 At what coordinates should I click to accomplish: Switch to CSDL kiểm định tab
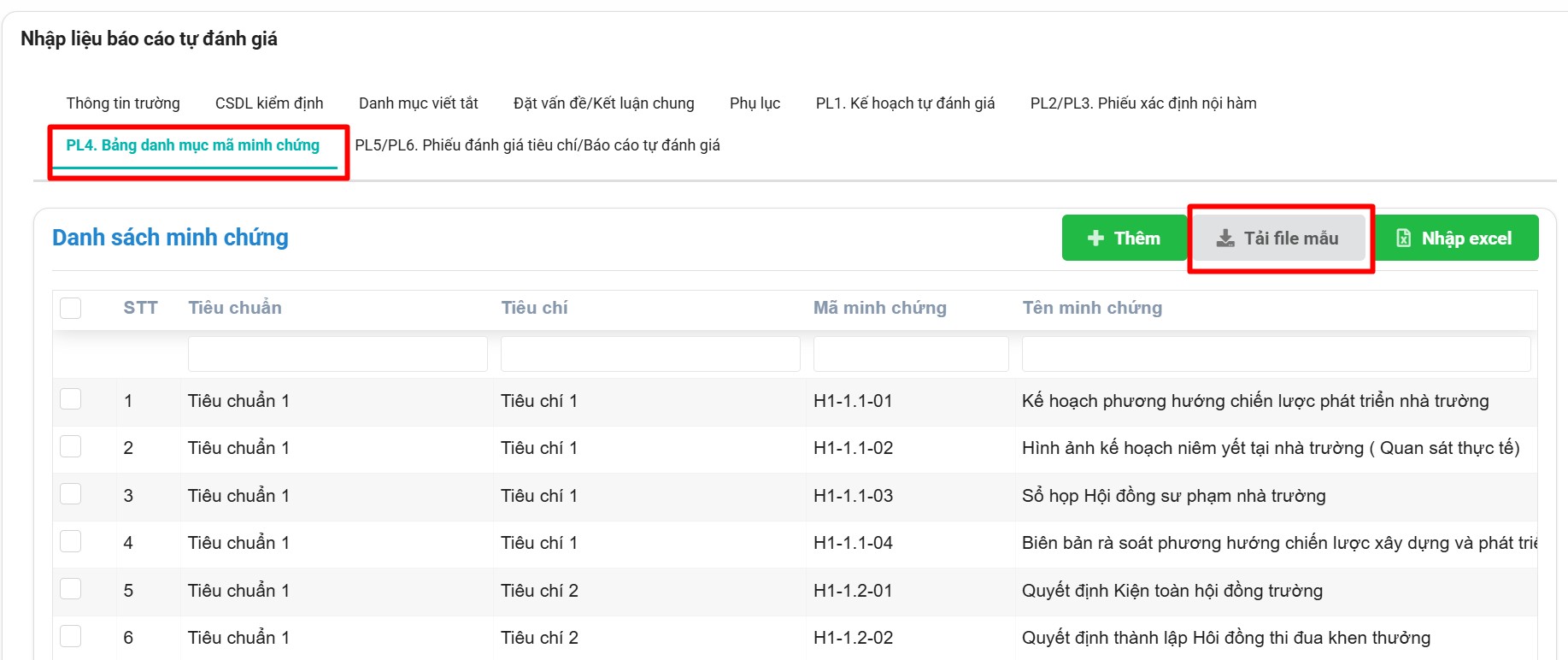coord(269,103)
